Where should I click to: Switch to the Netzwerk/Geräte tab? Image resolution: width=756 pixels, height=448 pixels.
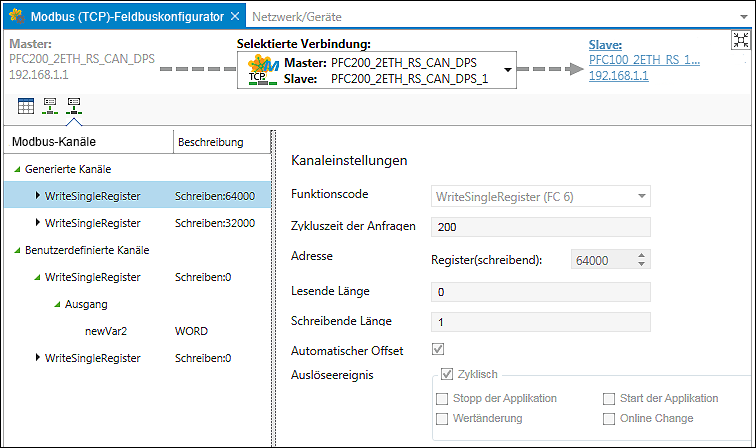tap(297, 17)
